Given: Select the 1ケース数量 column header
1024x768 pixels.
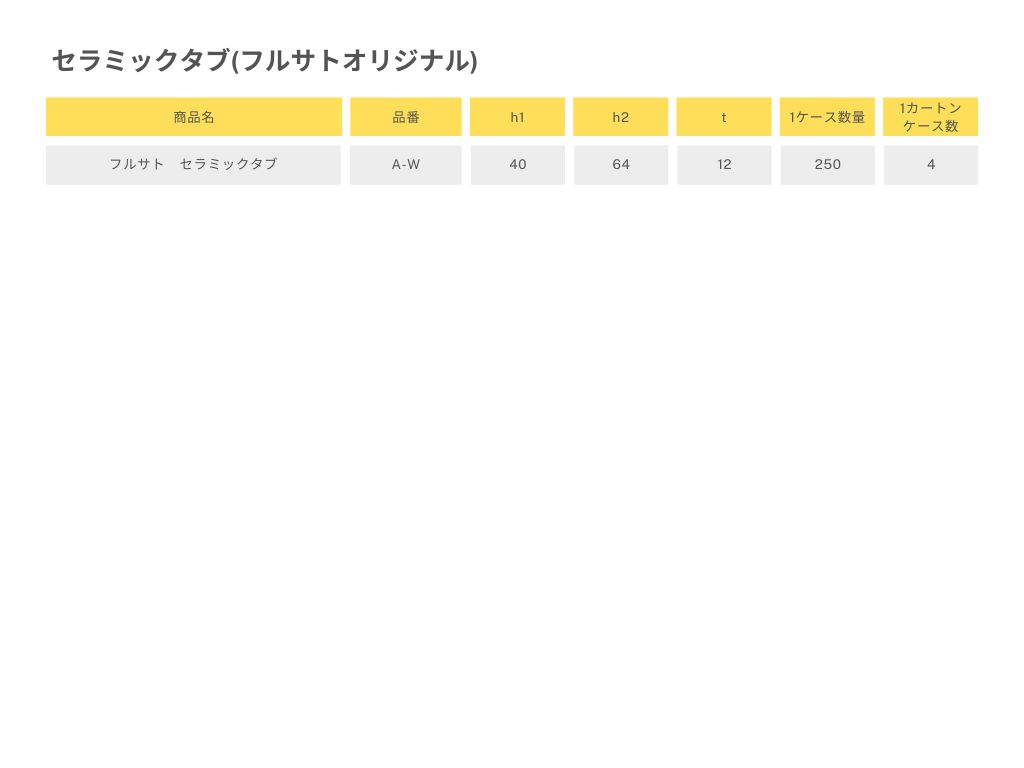Looking at the screenshot, I should pyautogui.click(x=827, y=117).
